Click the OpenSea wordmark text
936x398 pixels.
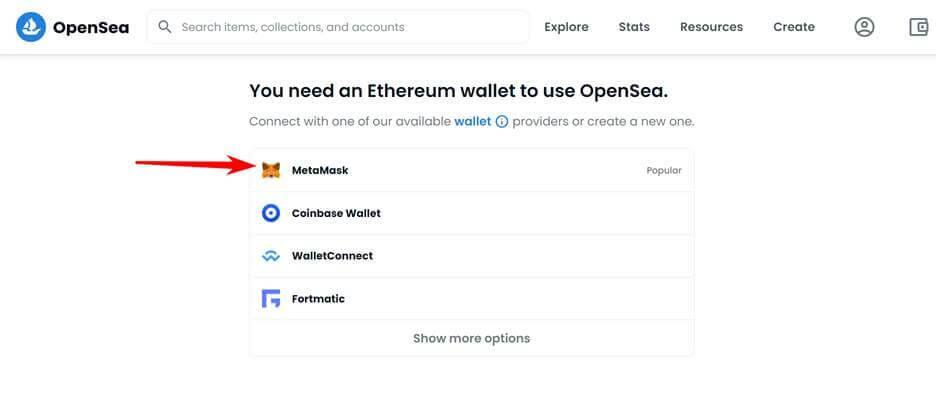(x=91, y=27)
